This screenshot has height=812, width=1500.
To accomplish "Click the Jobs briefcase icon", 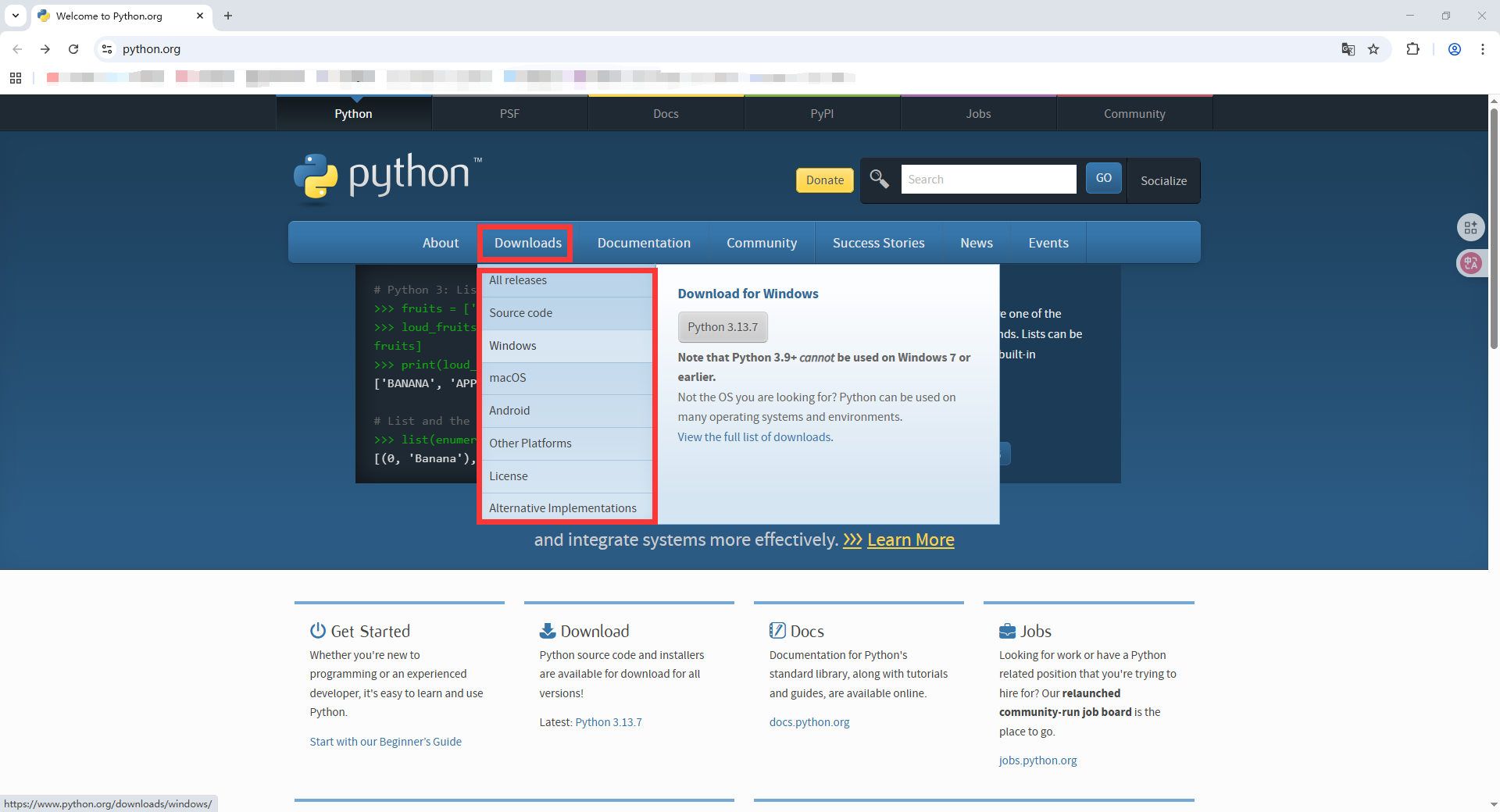I will 1007,631.
